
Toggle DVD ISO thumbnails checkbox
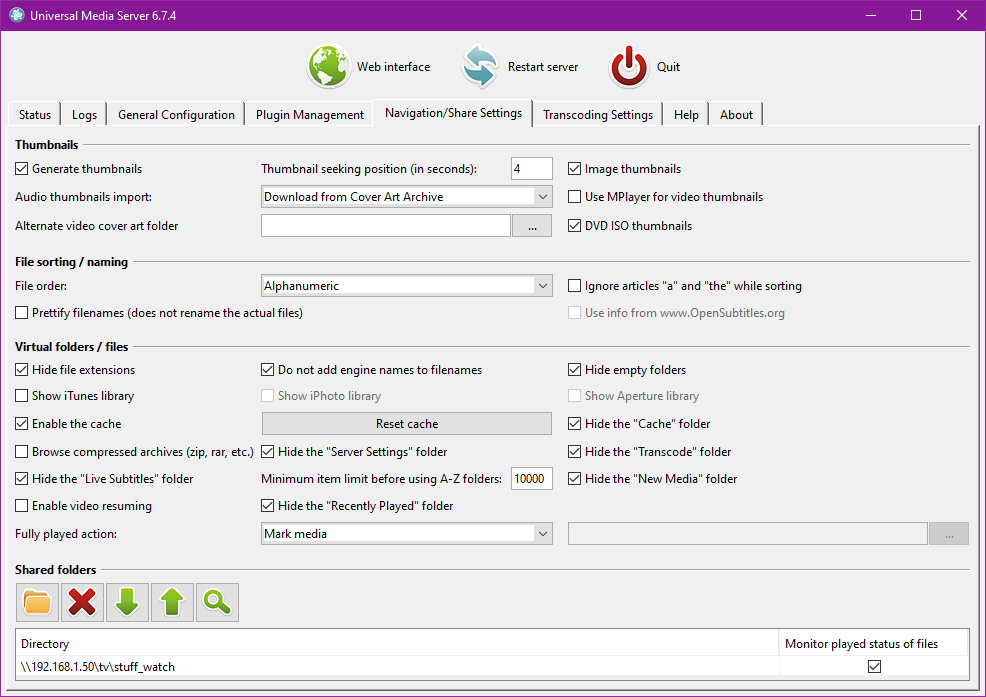[x=574, y=226]
